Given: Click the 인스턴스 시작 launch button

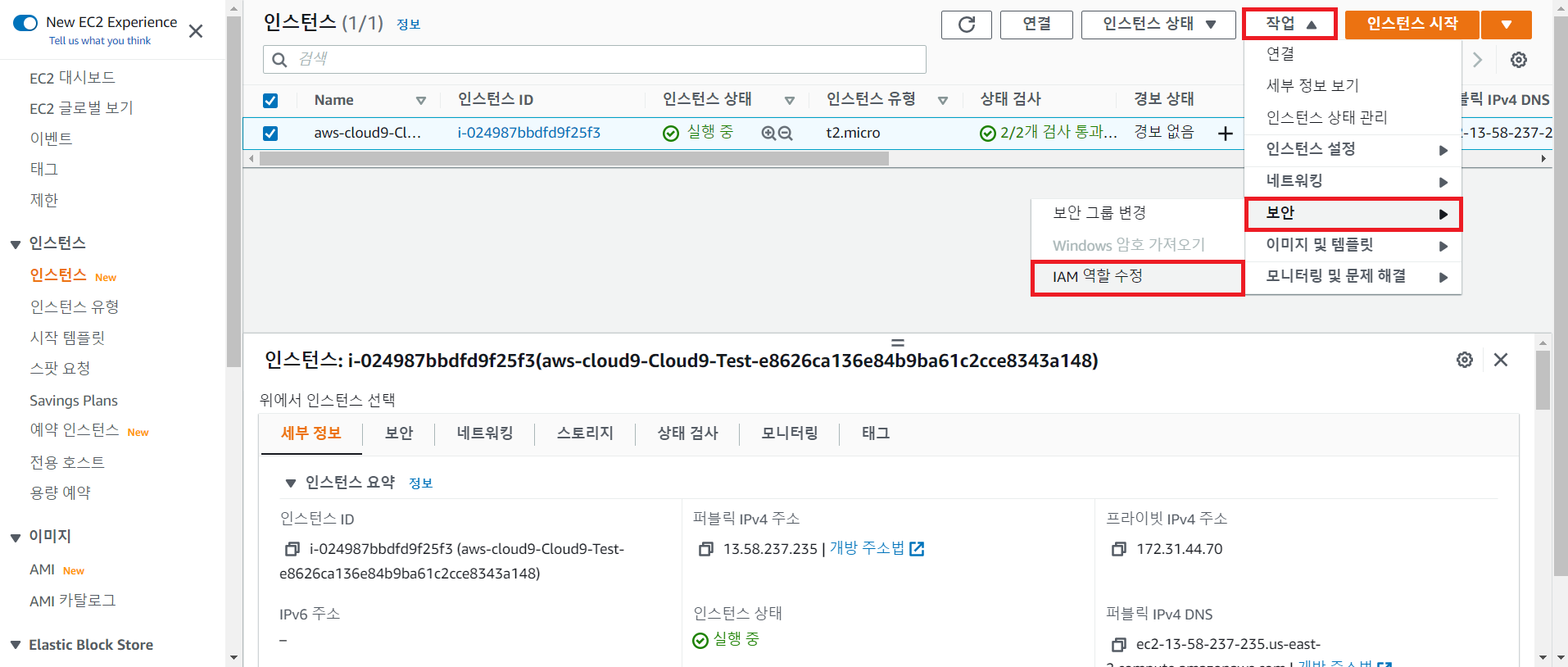Looking at the screenshot, I should coord(1412,25).
